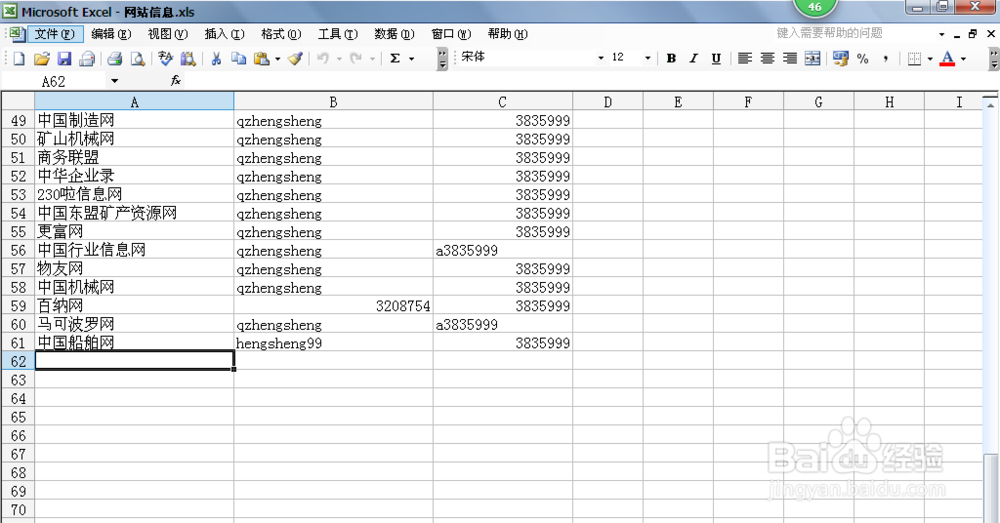1000x523 pixels.
Task: Align cell text left
Action: 744,59
